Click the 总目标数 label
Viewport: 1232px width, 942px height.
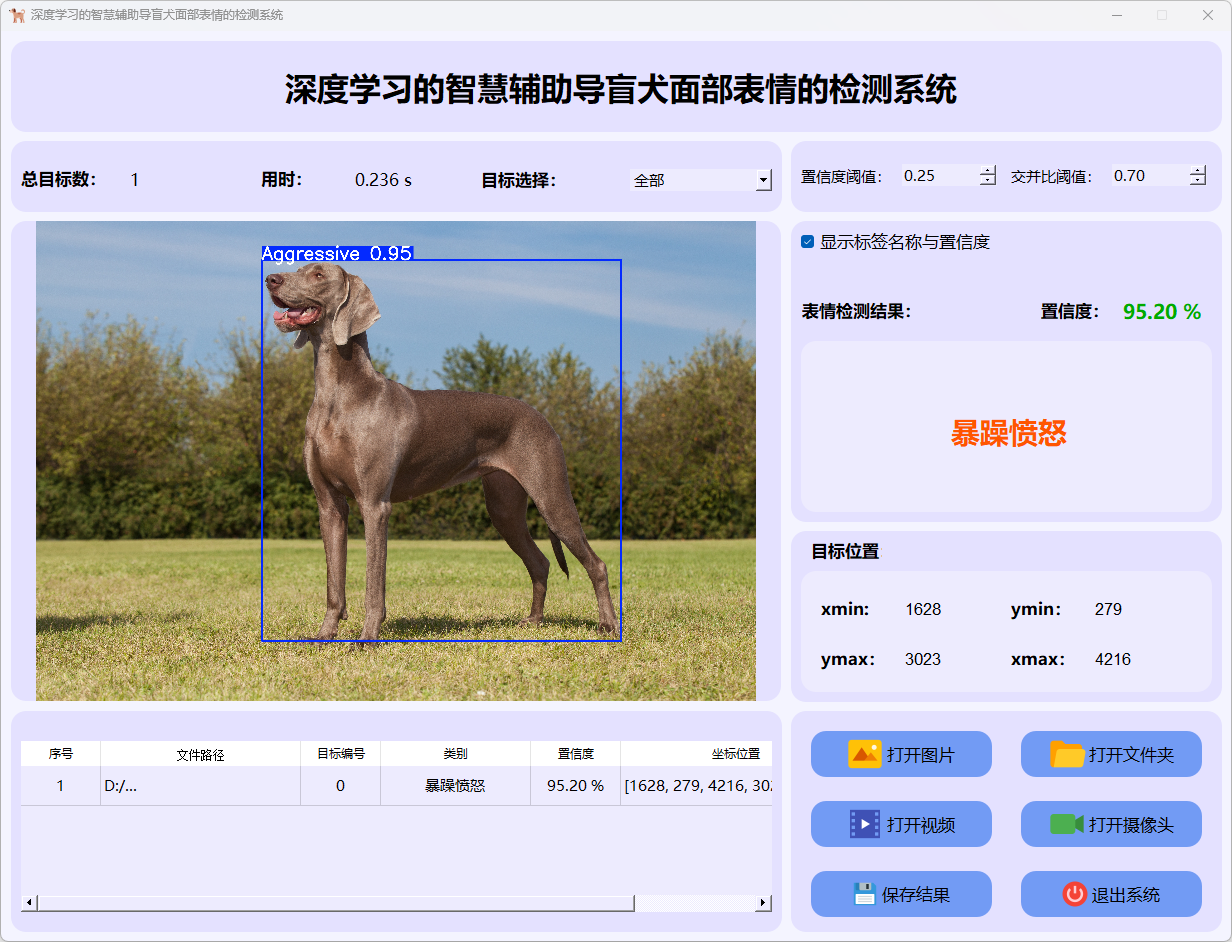tap(59, 180)
